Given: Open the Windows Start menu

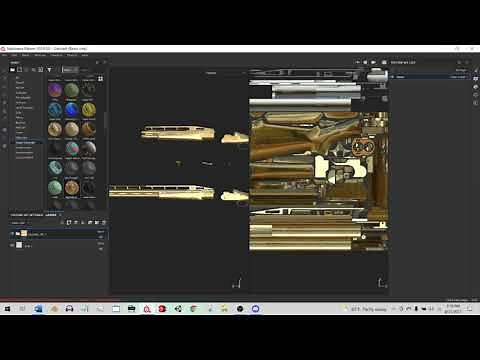Looking at the screenshot, I should coord(7,309).
